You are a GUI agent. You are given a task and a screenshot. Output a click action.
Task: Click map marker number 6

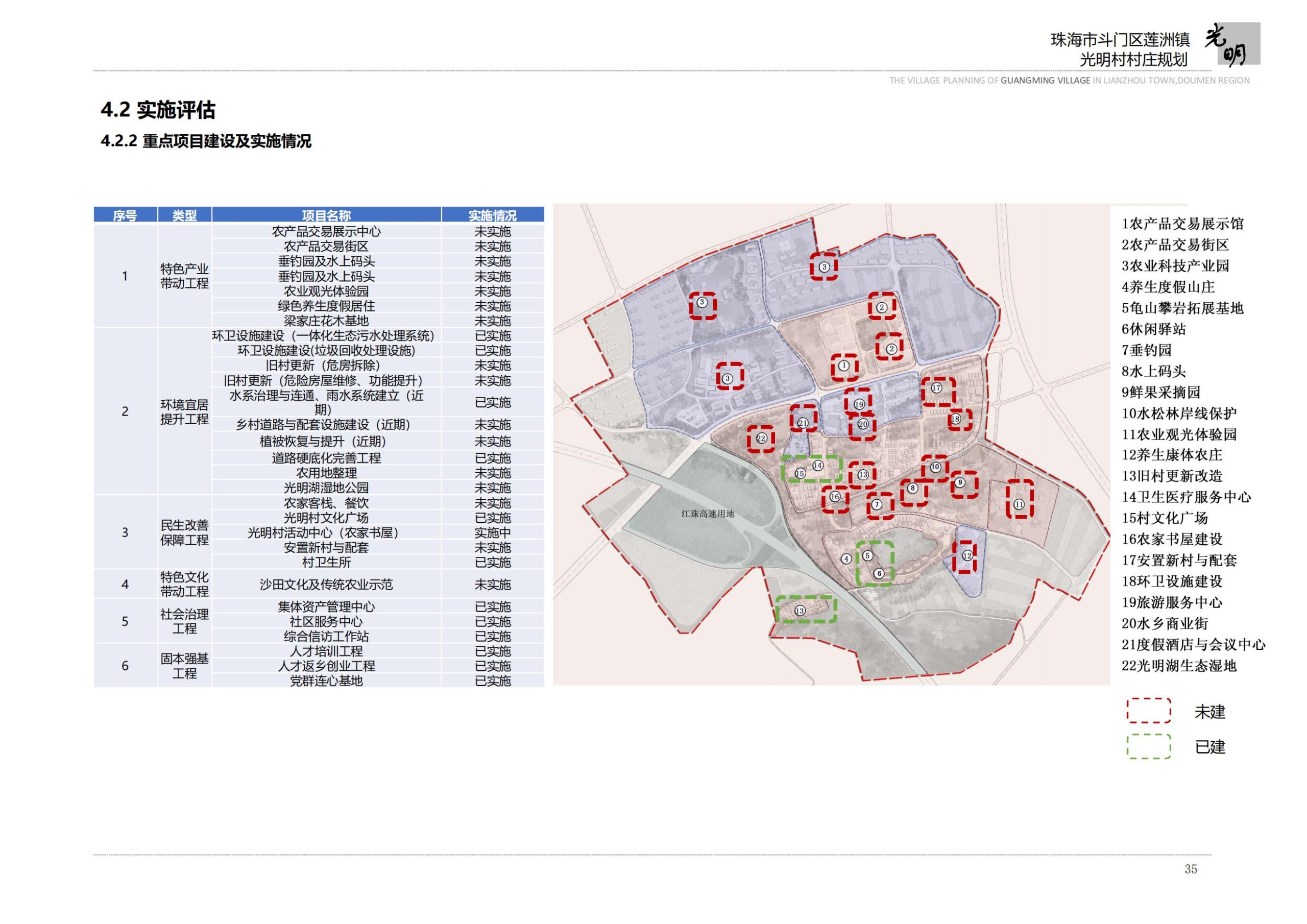tap(879, 573)
